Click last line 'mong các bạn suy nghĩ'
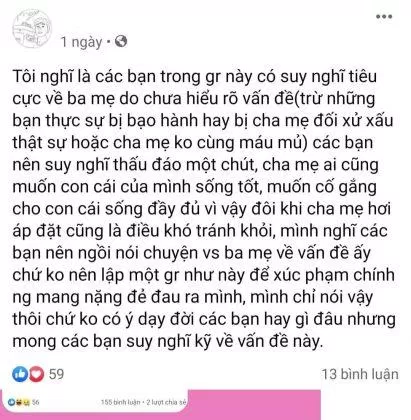 pos(168,342)
